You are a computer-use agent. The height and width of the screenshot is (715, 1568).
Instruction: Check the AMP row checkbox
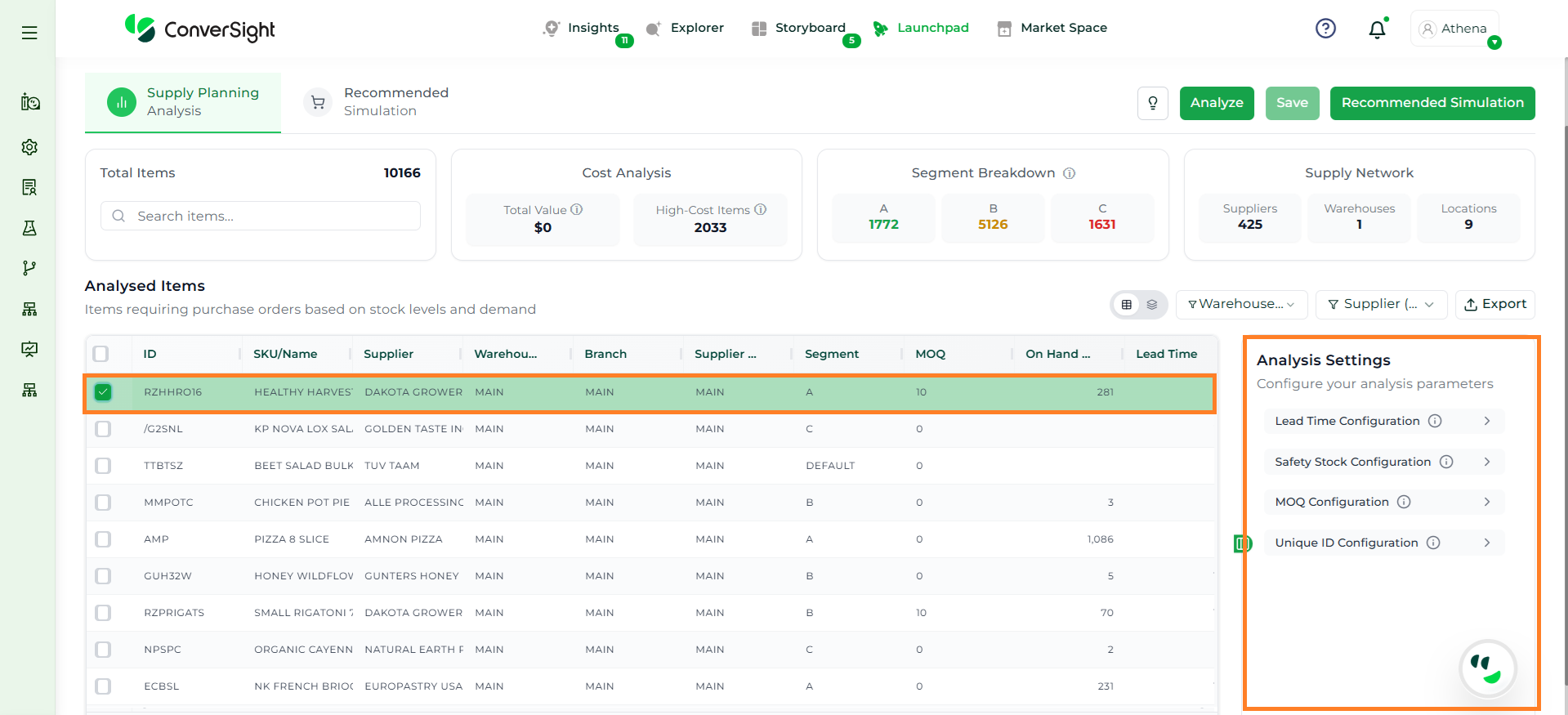pos(103,539)
